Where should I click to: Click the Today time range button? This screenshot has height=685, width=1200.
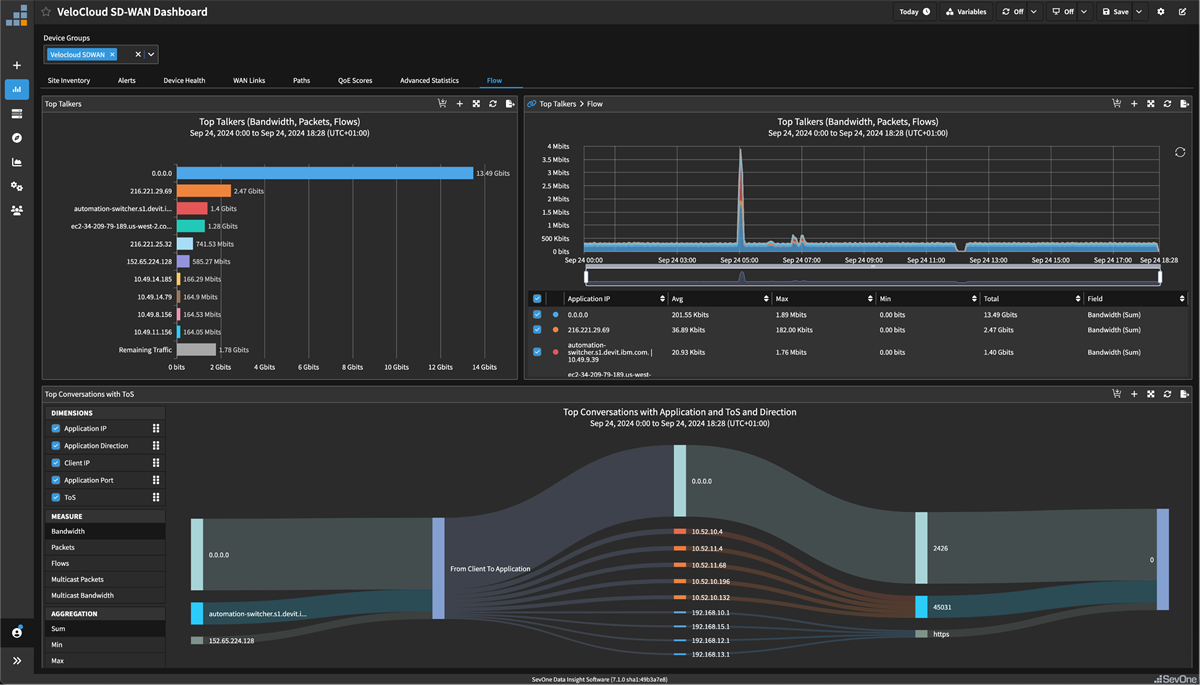coord(915,11)
